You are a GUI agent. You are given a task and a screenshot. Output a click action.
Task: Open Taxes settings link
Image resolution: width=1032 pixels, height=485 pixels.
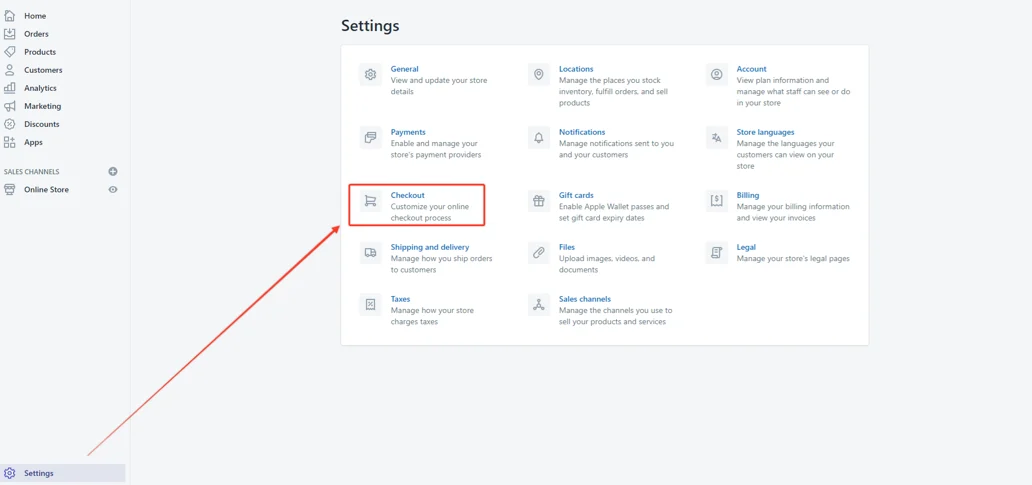click(x=400, y=298)
